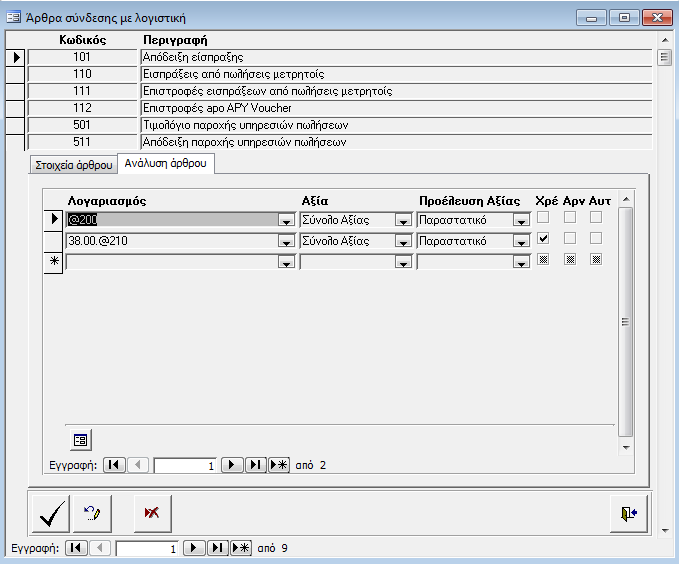
Task: Open Λογαριασμός dropdown for @200 row
Action: pyautogui.click(x=286, y=220)
